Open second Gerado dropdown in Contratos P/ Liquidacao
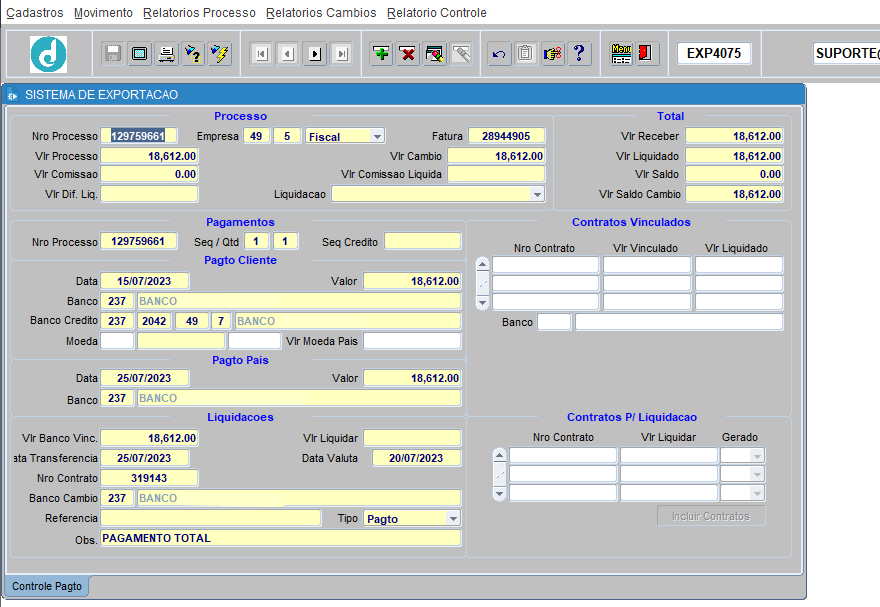 (x=757, y=475)
